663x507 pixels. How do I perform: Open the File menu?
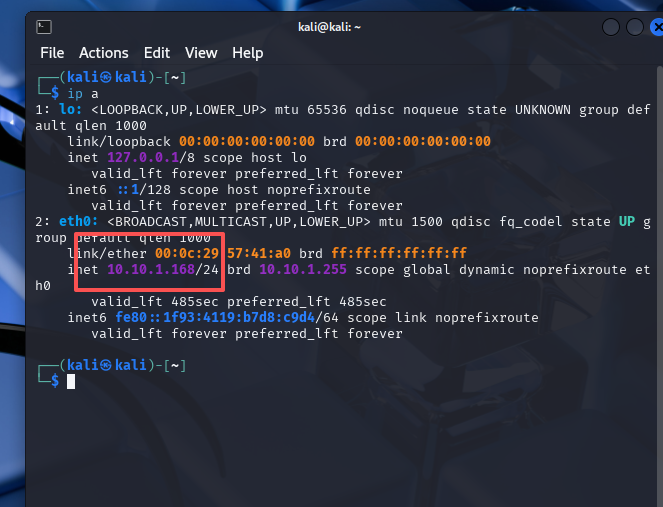[52, 53]
